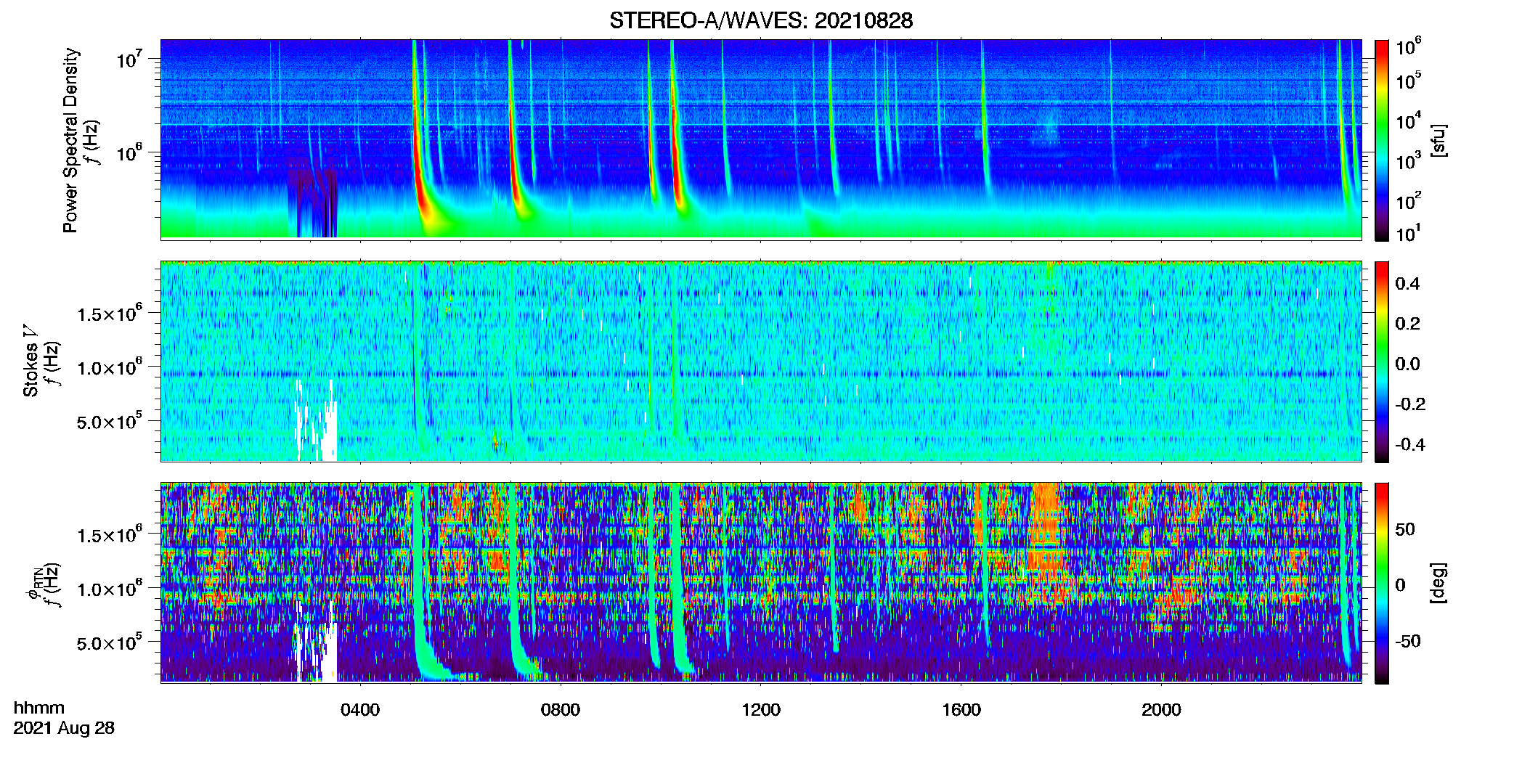
Task: Click the Stokes V spectrogram panel
Action: [x=761, y=361]
